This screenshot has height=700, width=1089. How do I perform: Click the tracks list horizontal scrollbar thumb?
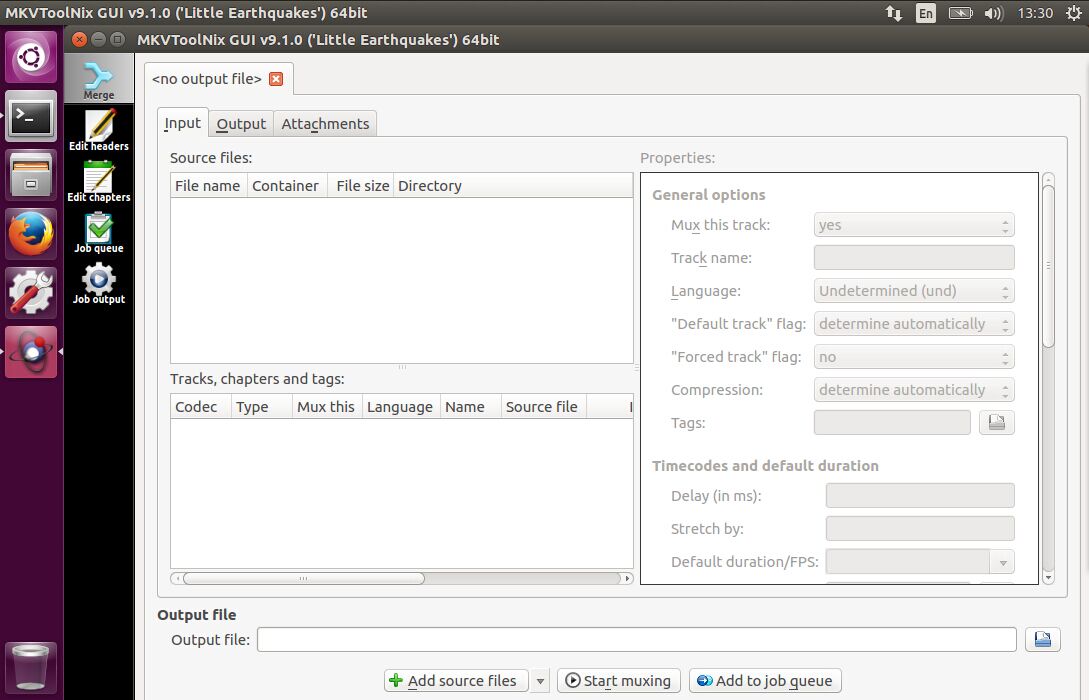[x=304, y=578]
